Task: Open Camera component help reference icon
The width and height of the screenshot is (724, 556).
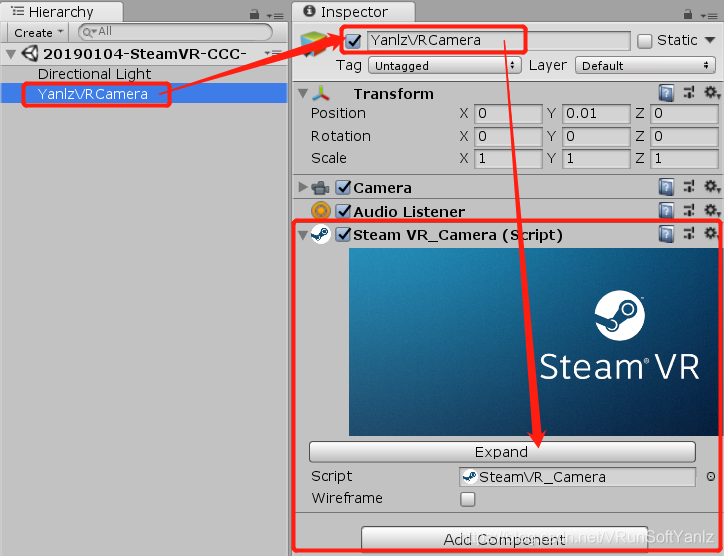Action: click(x=666, y=187)
